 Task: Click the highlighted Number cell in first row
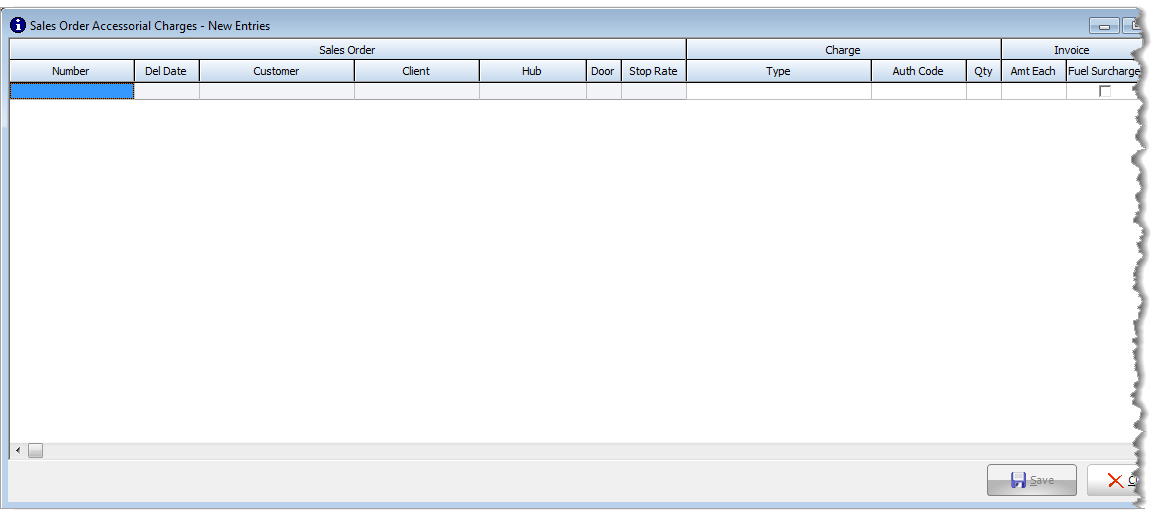pos(72,91)
